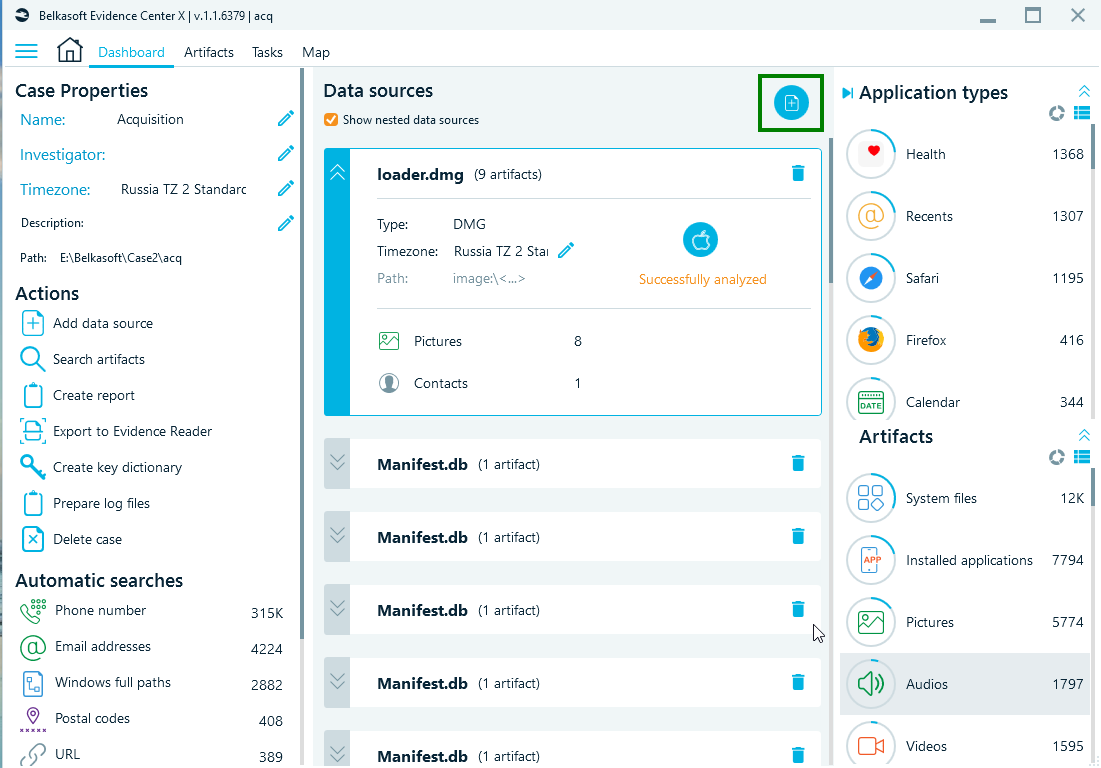Open Pictures row in loader.dmg
The image size is (1101, 768).
pos(481,341)
